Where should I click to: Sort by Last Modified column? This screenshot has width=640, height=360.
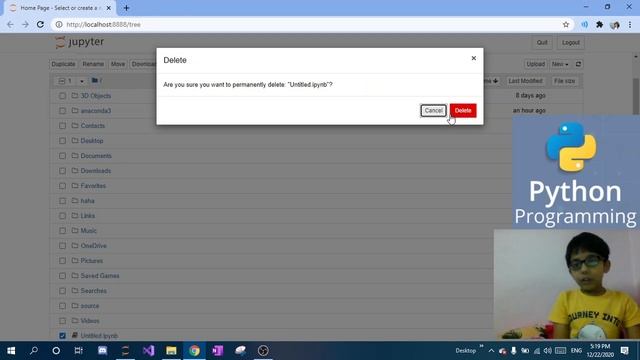pyautogui.click(x=525, y=81)
